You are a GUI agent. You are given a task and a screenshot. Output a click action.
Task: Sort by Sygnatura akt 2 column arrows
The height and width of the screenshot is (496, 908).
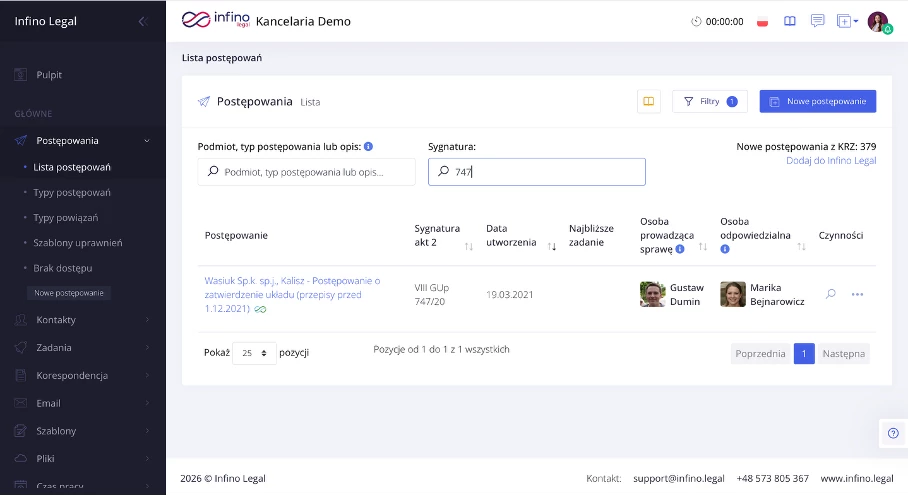click(x=469, y=245)
